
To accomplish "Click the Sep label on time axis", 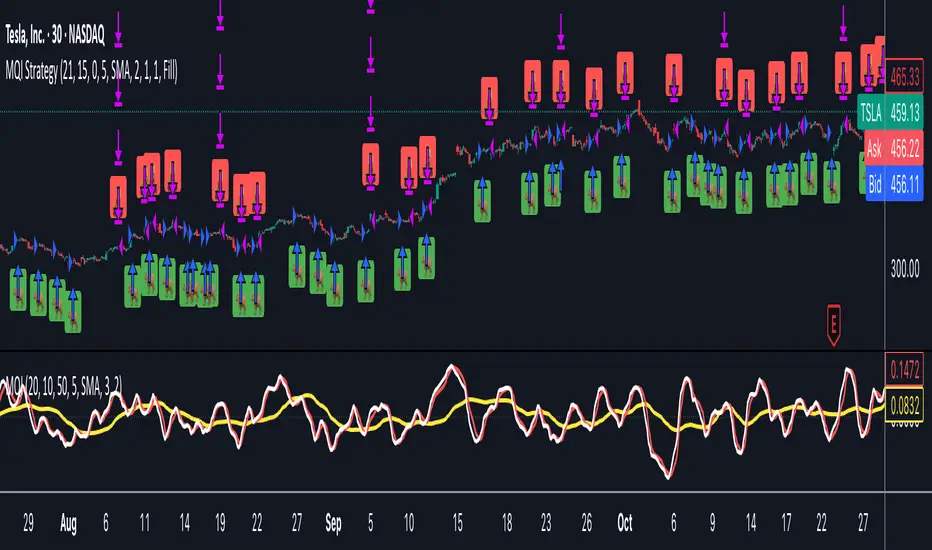I will [x=333, y=523].
